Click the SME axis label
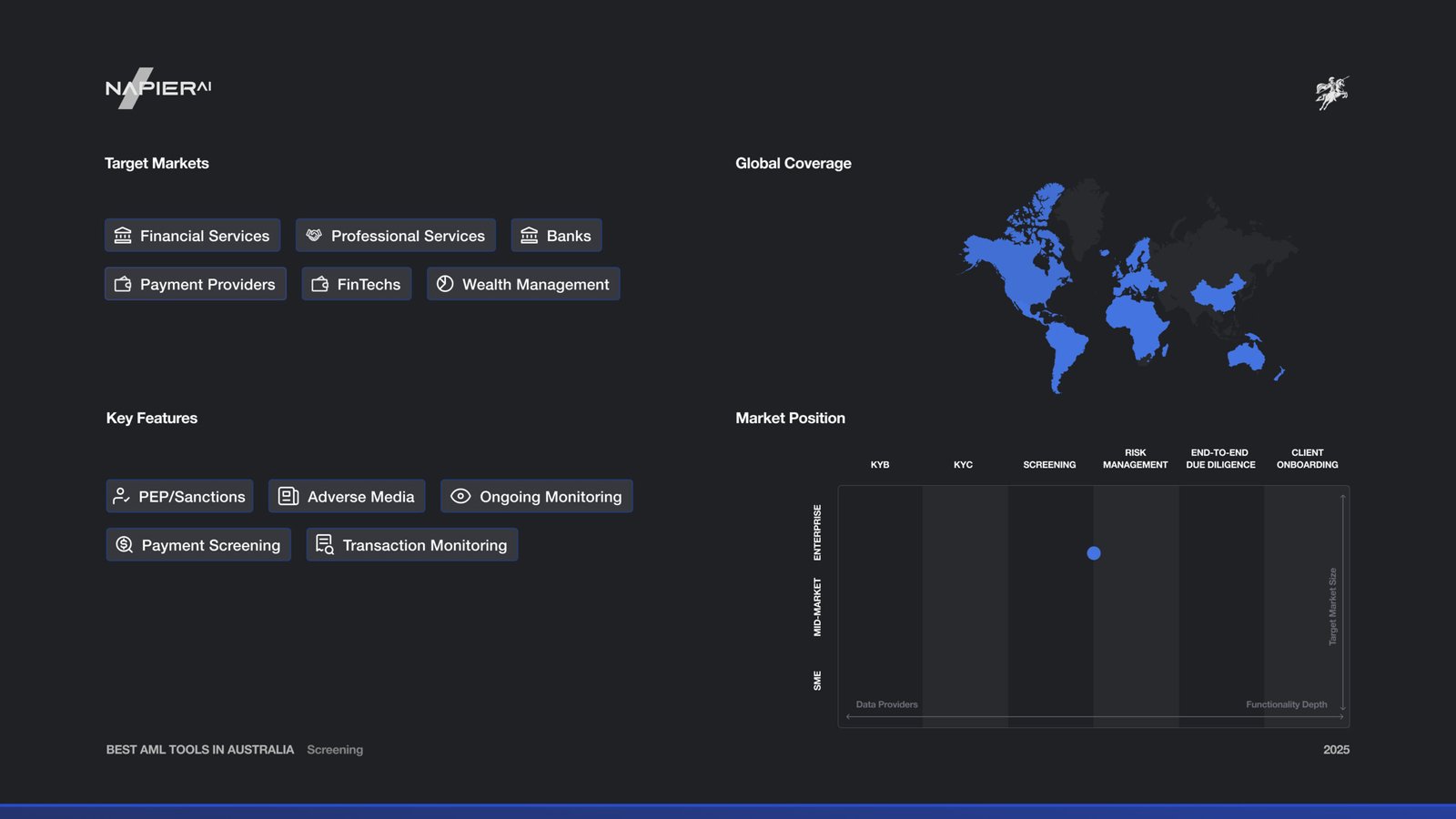Screen dimensions: 1456x819 (x=817, y=681)
